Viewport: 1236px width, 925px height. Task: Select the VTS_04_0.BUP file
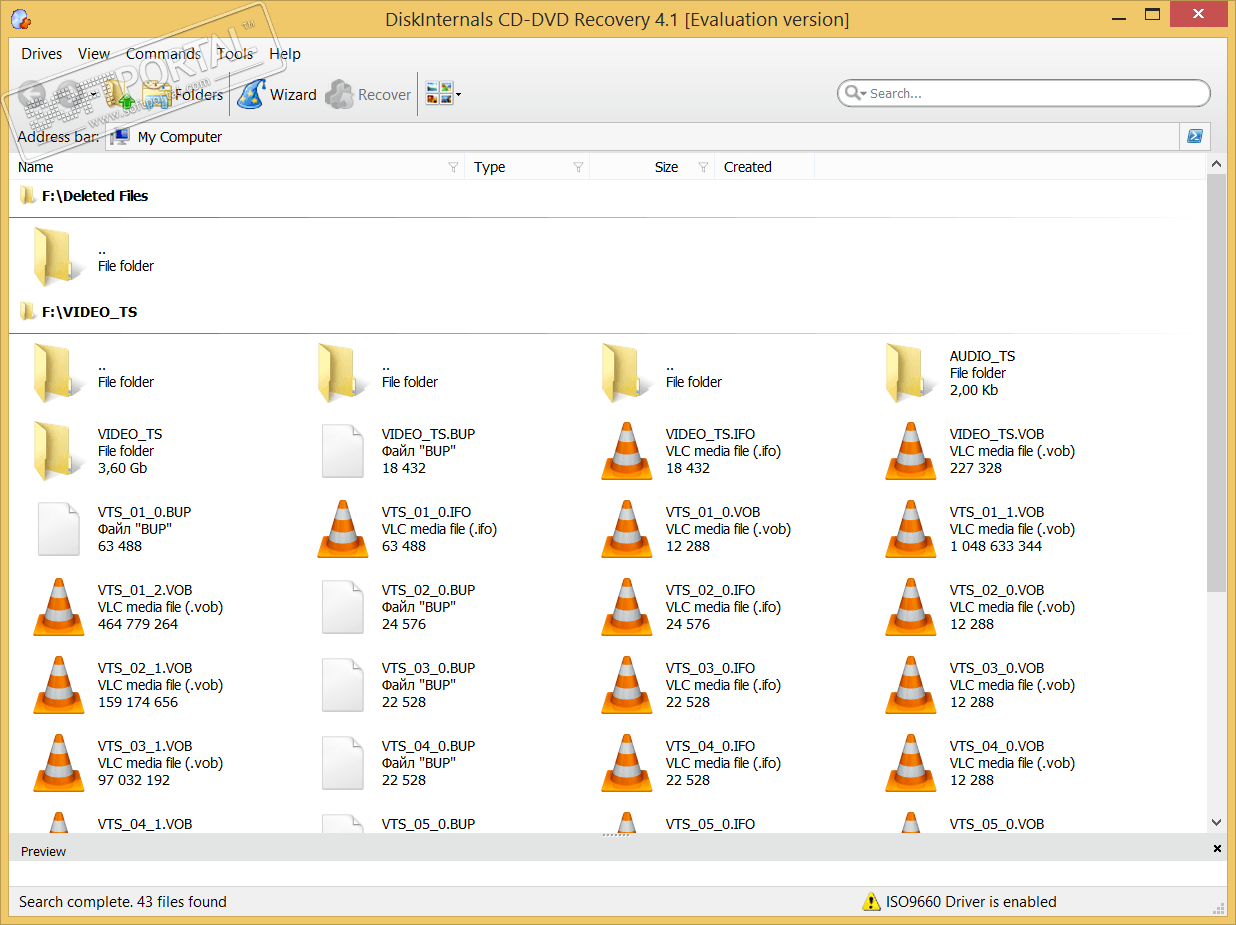pos(398,763)
